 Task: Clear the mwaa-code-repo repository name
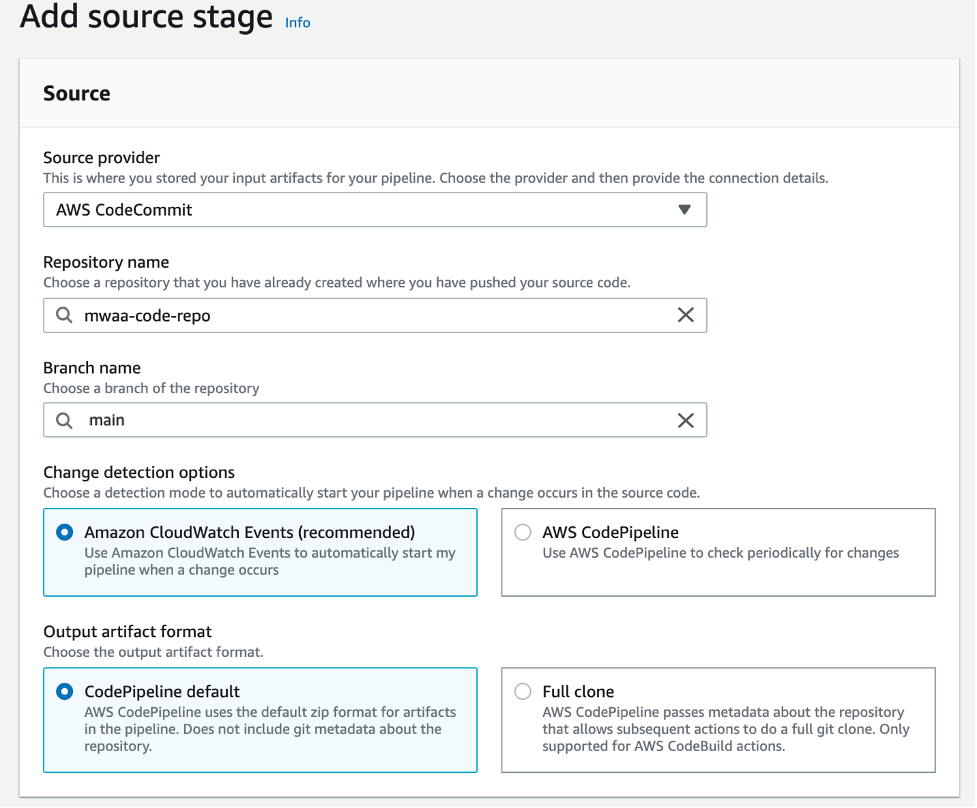click(686, 315)
